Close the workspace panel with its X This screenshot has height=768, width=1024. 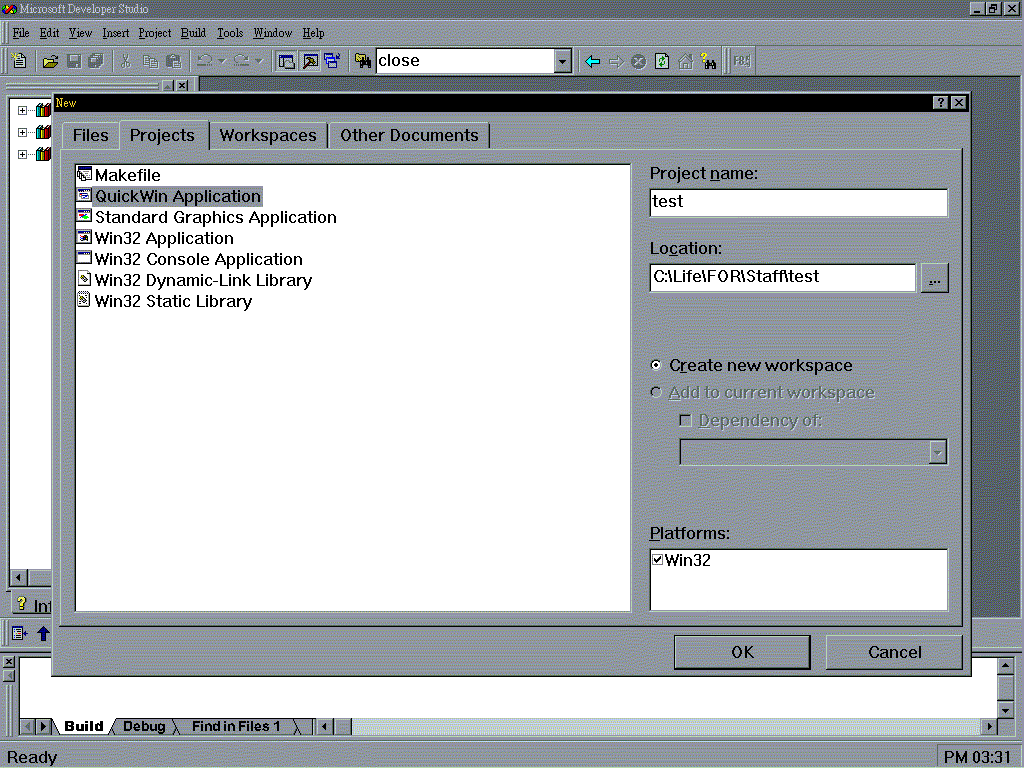182,86
